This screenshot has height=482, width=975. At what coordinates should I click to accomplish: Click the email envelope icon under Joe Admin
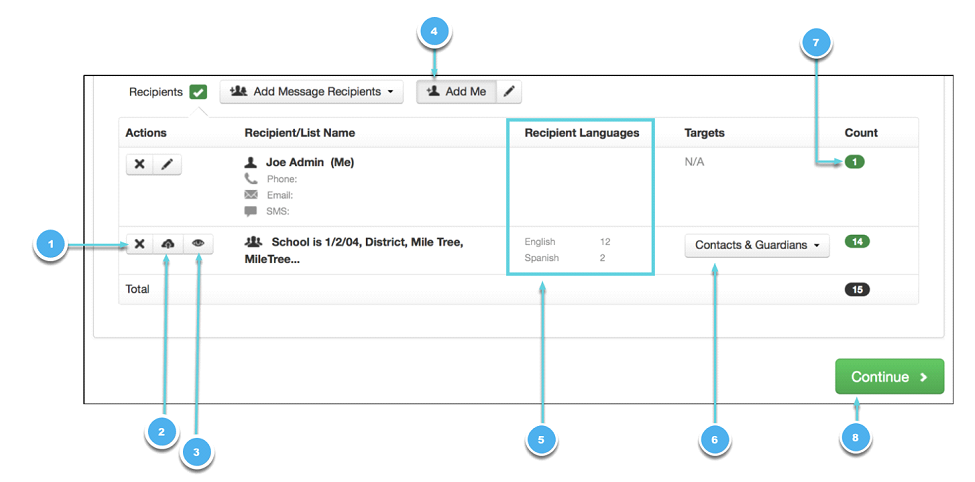click(x=251, y=195)
